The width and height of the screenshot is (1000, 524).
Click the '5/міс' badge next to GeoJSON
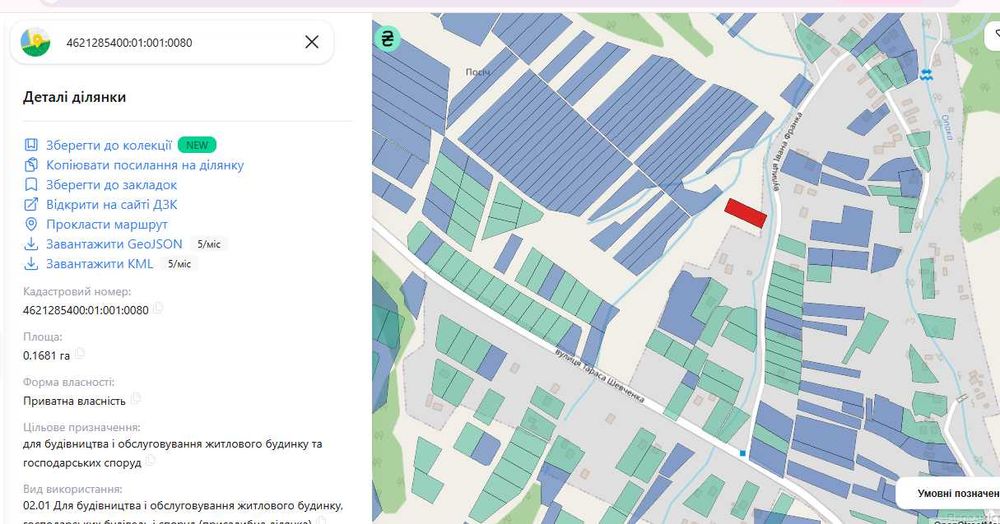[209, 244]
